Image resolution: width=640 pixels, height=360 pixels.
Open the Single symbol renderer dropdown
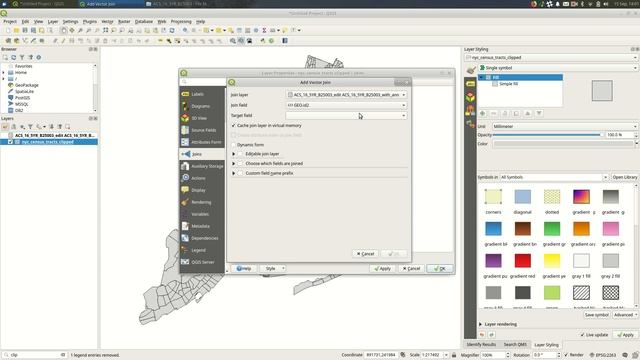[558, 68]
